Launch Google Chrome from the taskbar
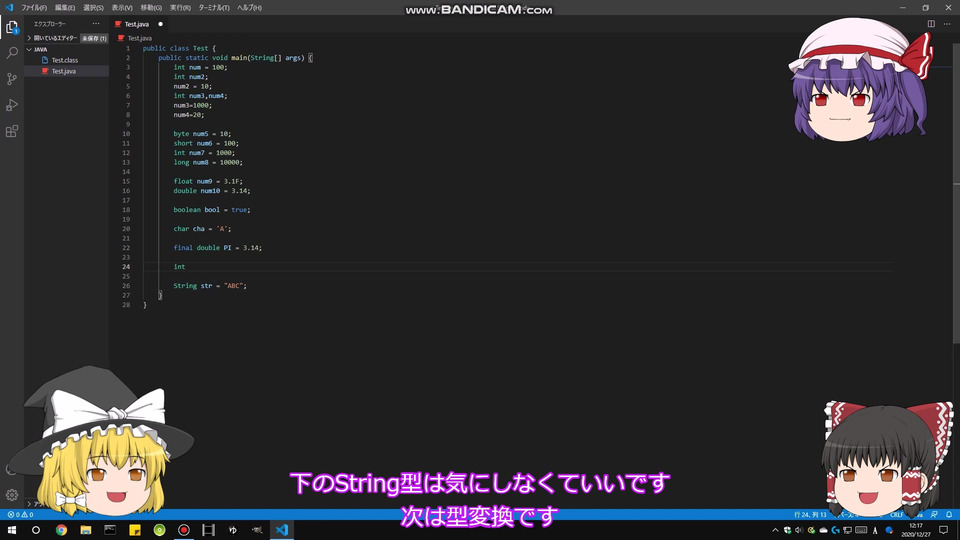 pyautogui.click(x=61, y=530)
